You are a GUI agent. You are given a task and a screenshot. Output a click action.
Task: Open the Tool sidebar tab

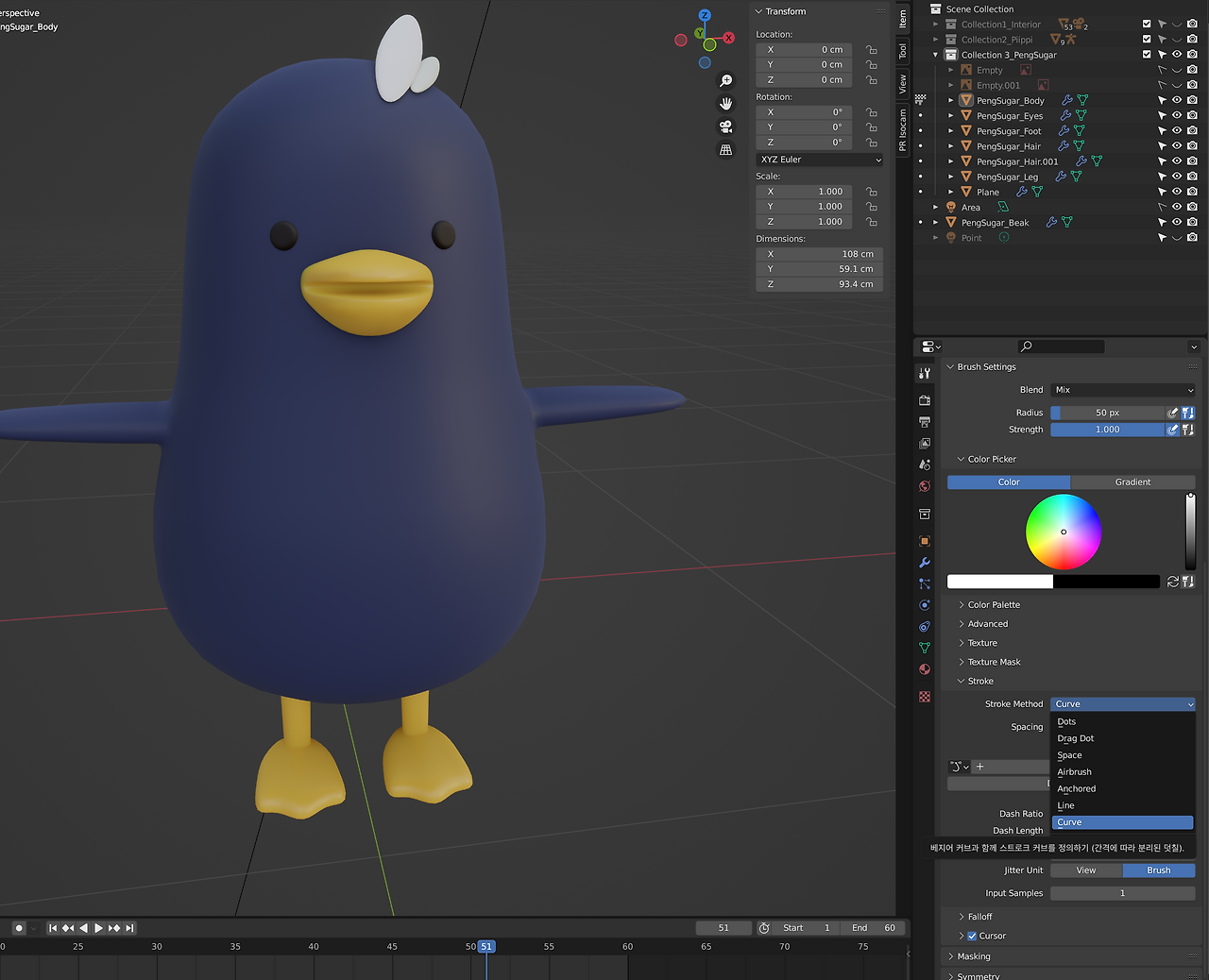(903, 51)
